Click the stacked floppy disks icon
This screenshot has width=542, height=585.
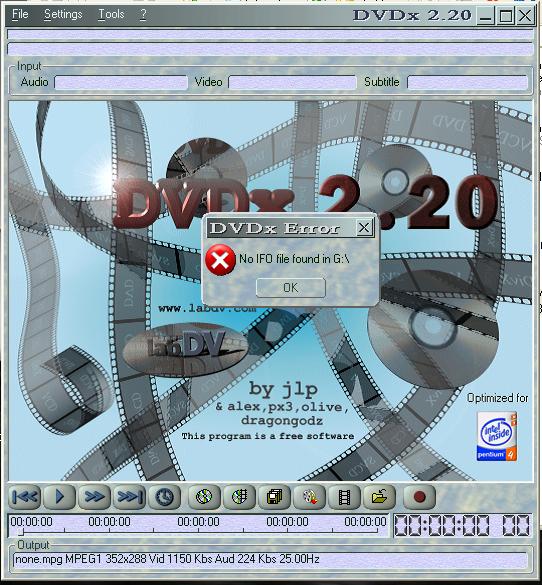tap(274, 497)
